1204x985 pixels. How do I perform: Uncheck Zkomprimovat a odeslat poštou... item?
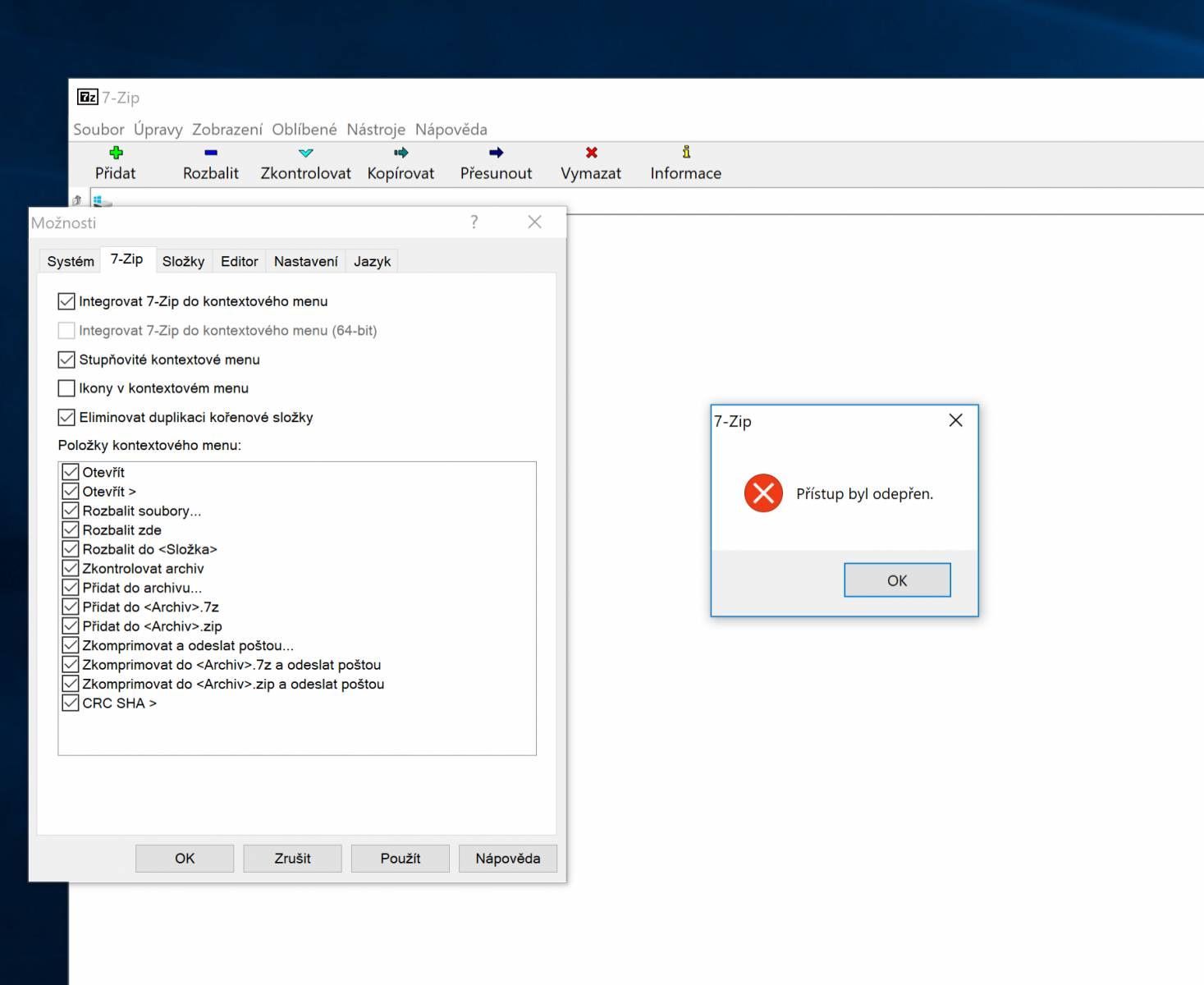pos(71,645)
